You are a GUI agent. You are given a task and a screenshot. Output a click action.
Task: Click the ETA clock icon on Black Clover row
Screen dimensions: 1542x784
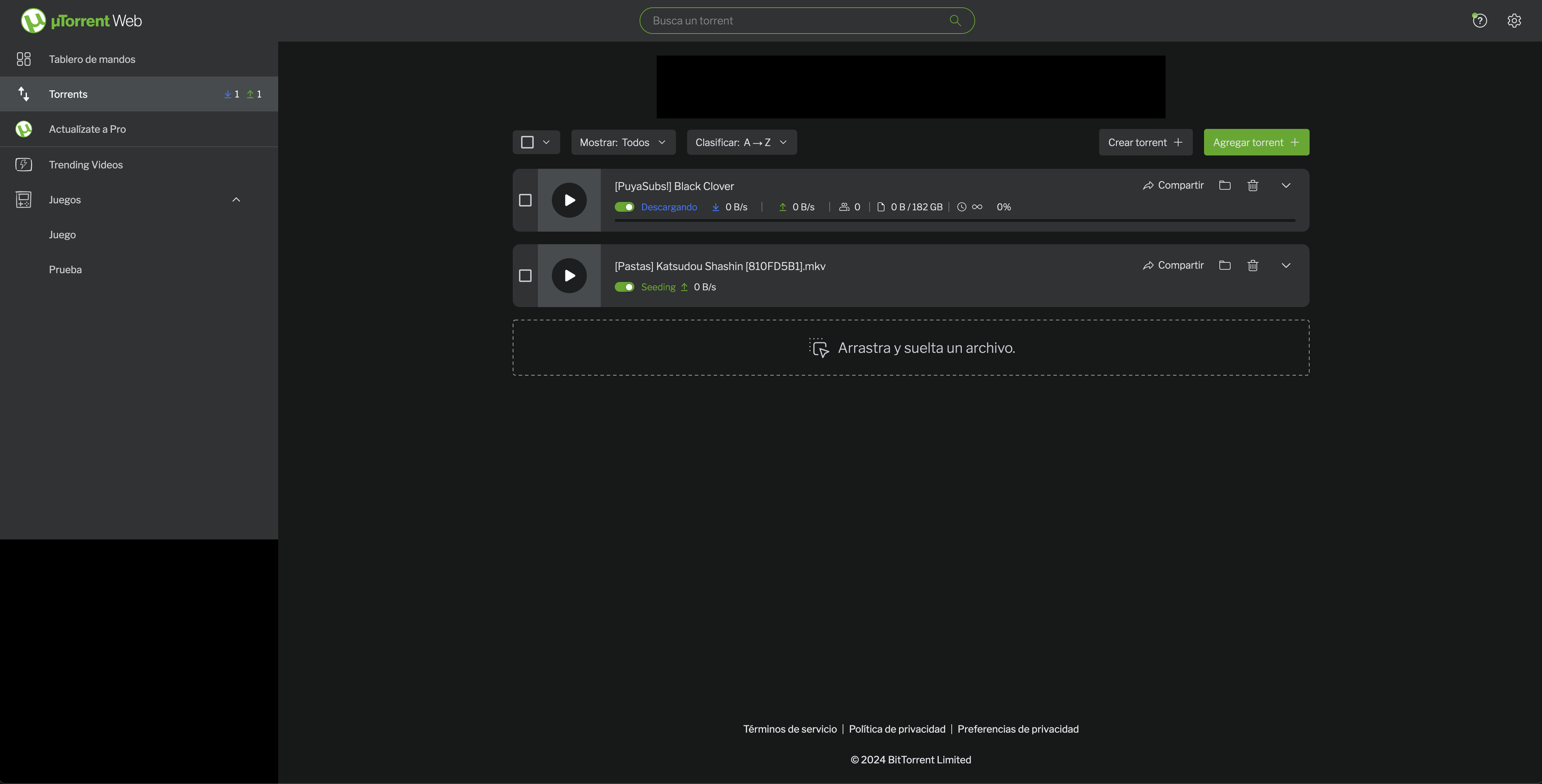(x=961, y=207)
